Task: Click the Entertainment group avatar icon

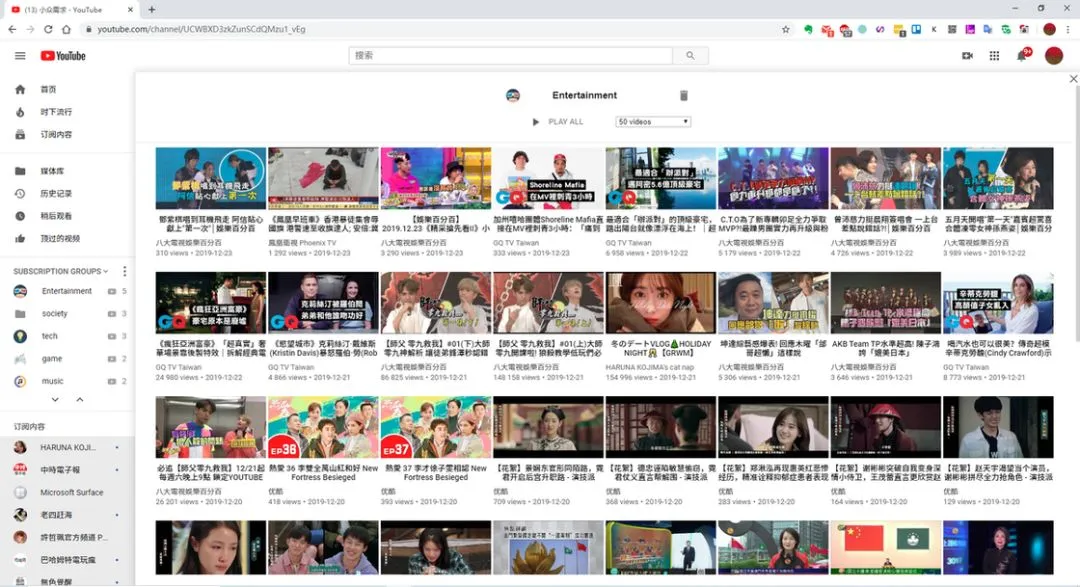Action: point(20,291)
